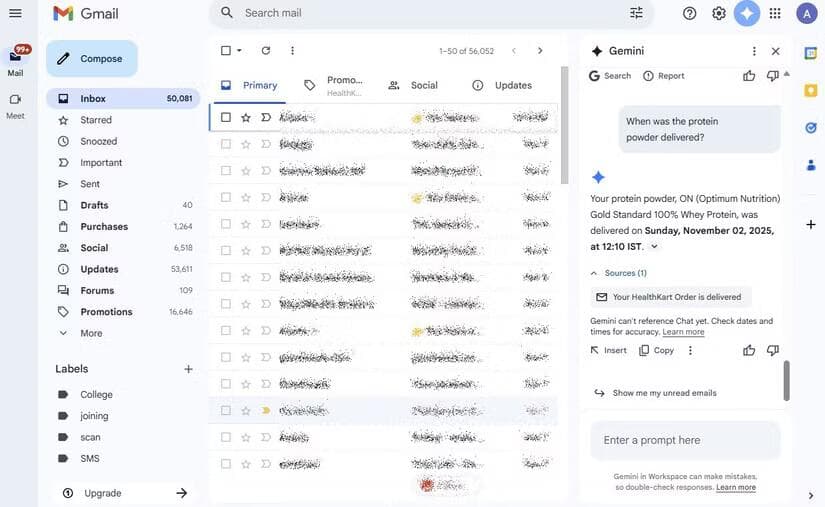Image resolution: width=825 pixels, height=507 pixels.
Task: Collapse the Sources (1) section
Action: (x=594, y=273)
